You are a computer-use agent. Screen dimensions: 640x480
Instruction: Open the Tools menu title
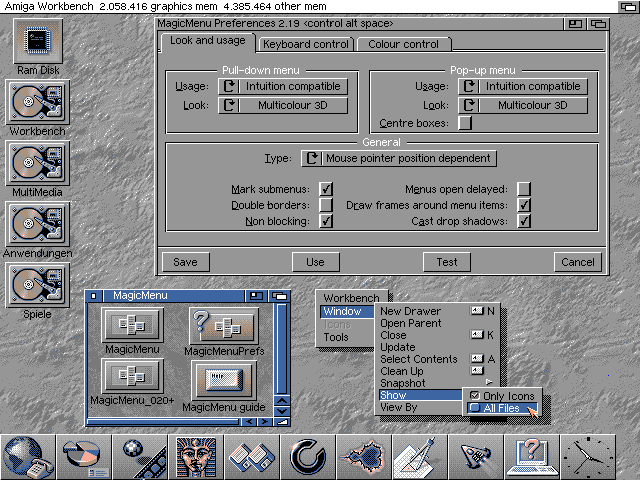point(346,337)
